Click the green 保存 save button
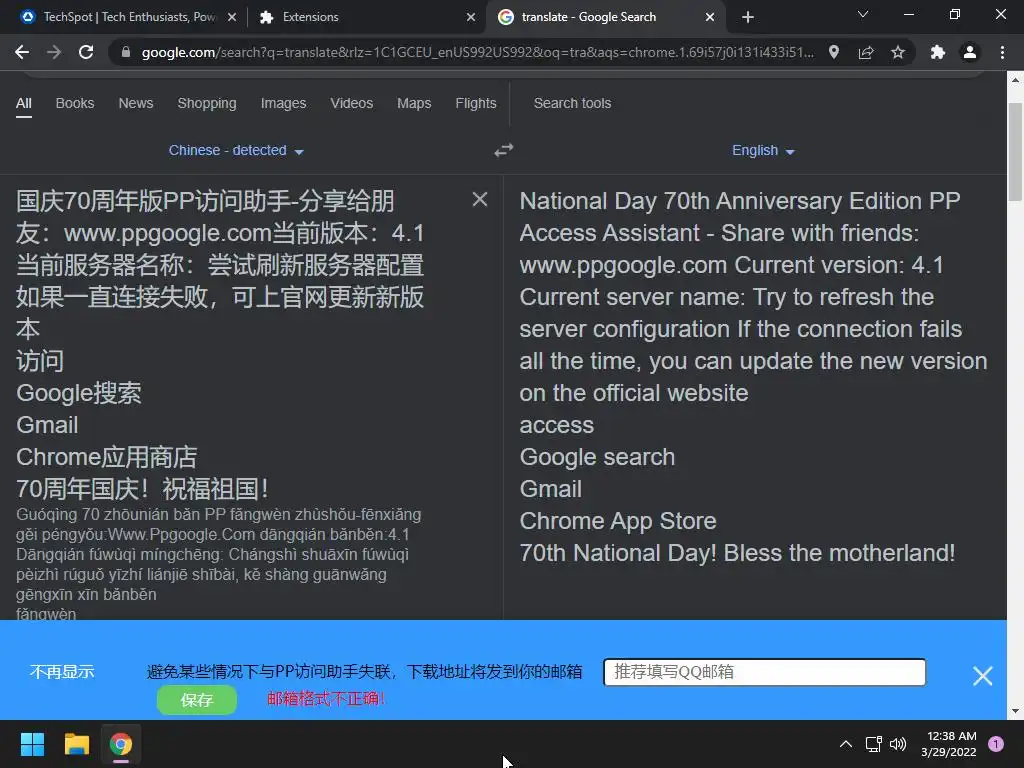Viewport: 1024px width, 768px height. 197,700
